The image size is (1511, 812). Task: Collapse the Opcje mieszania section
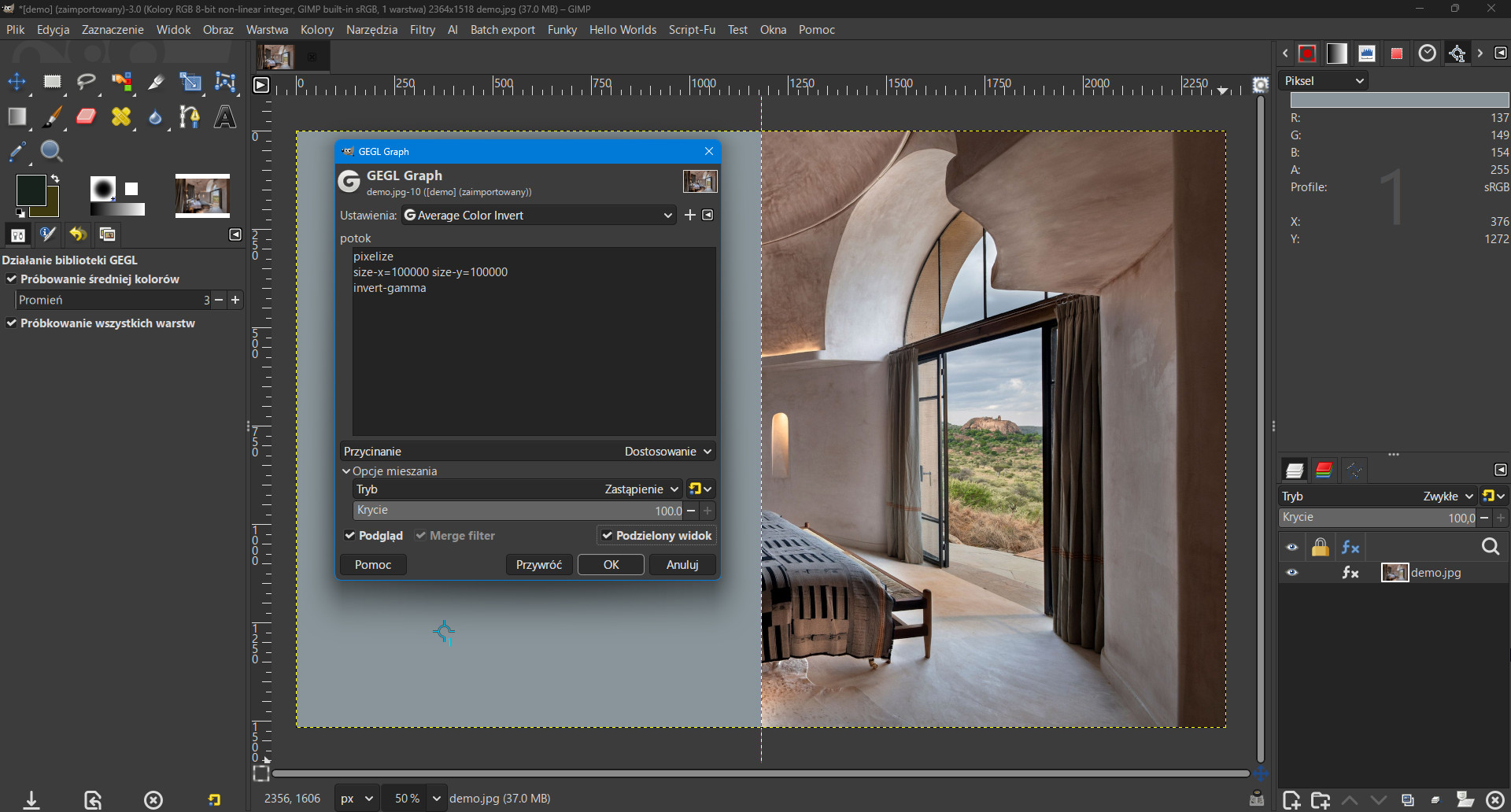tap(346, 471)
